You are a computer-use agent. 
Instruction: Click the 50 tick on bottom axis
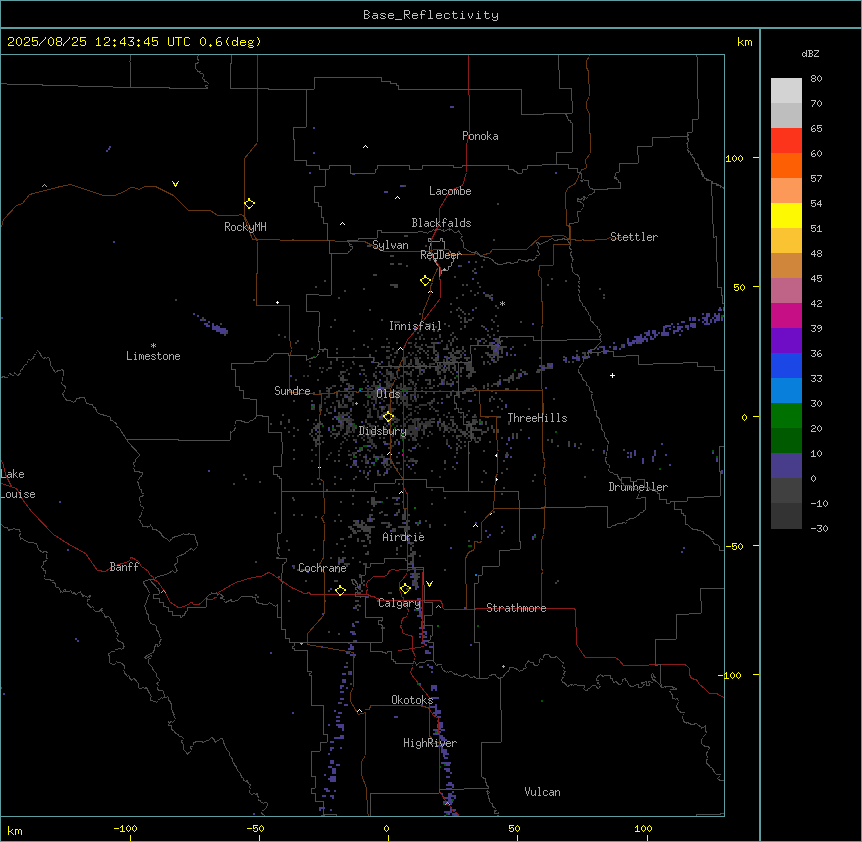click(514, 828)
